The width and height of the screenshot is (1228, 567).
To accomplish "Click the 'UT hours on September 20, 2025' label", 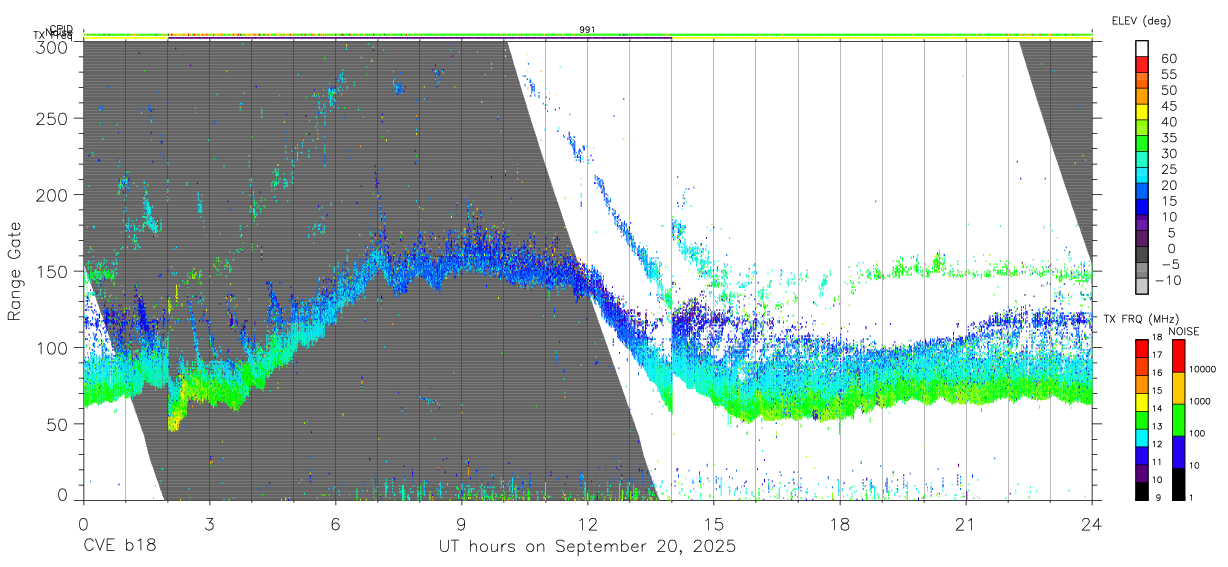I will (x=587, y=547).
